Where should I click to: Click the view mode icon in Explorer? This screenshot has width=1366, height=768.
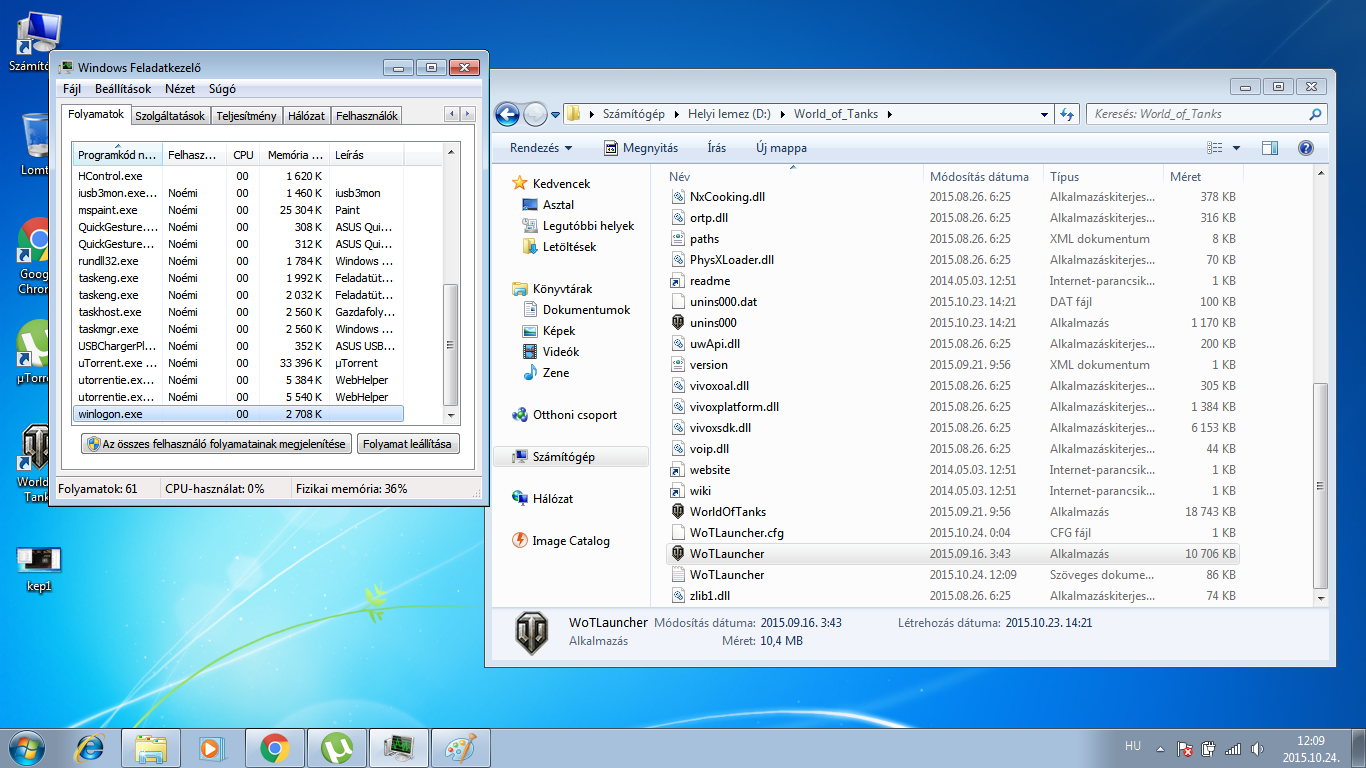[1215, 148]
